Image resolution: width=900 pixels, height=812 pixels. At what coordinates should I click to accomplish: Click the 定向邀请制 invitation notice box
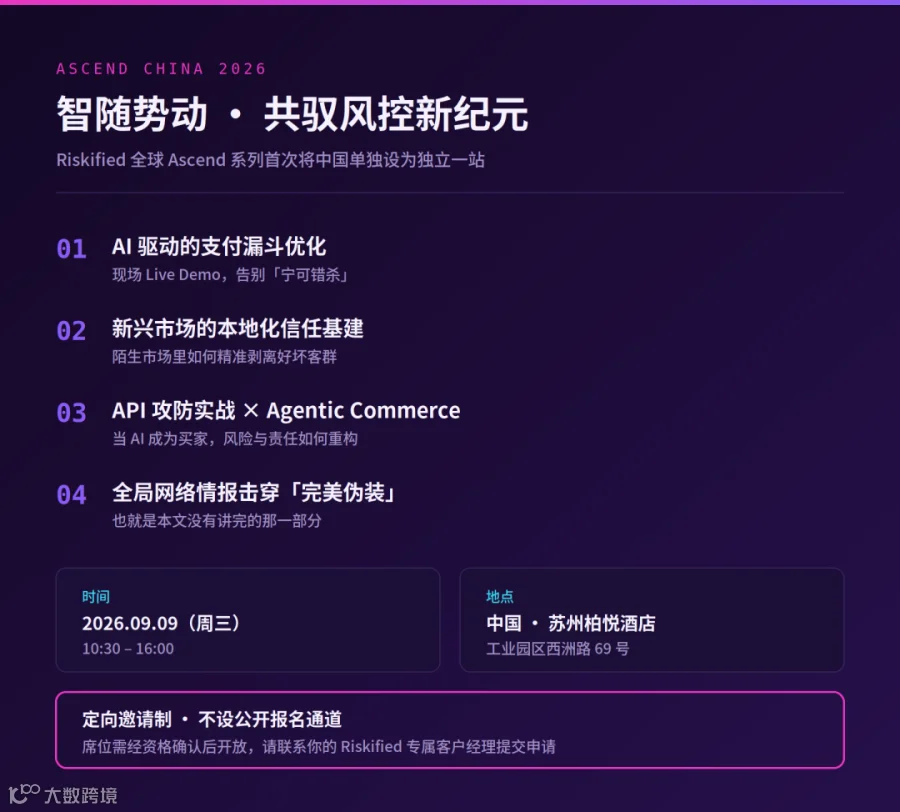pyautogui.click(x=450, y=730)
